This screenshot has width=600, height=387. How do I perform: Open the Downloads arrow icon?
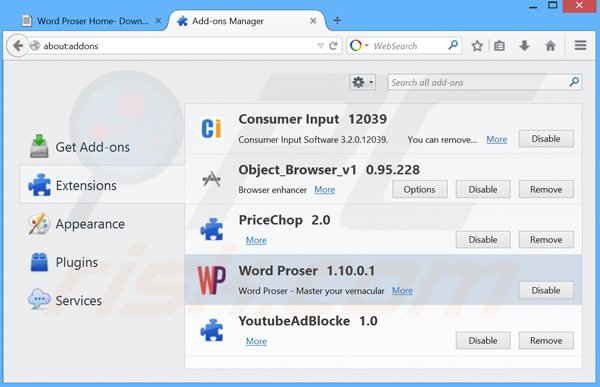pos(525,46)
